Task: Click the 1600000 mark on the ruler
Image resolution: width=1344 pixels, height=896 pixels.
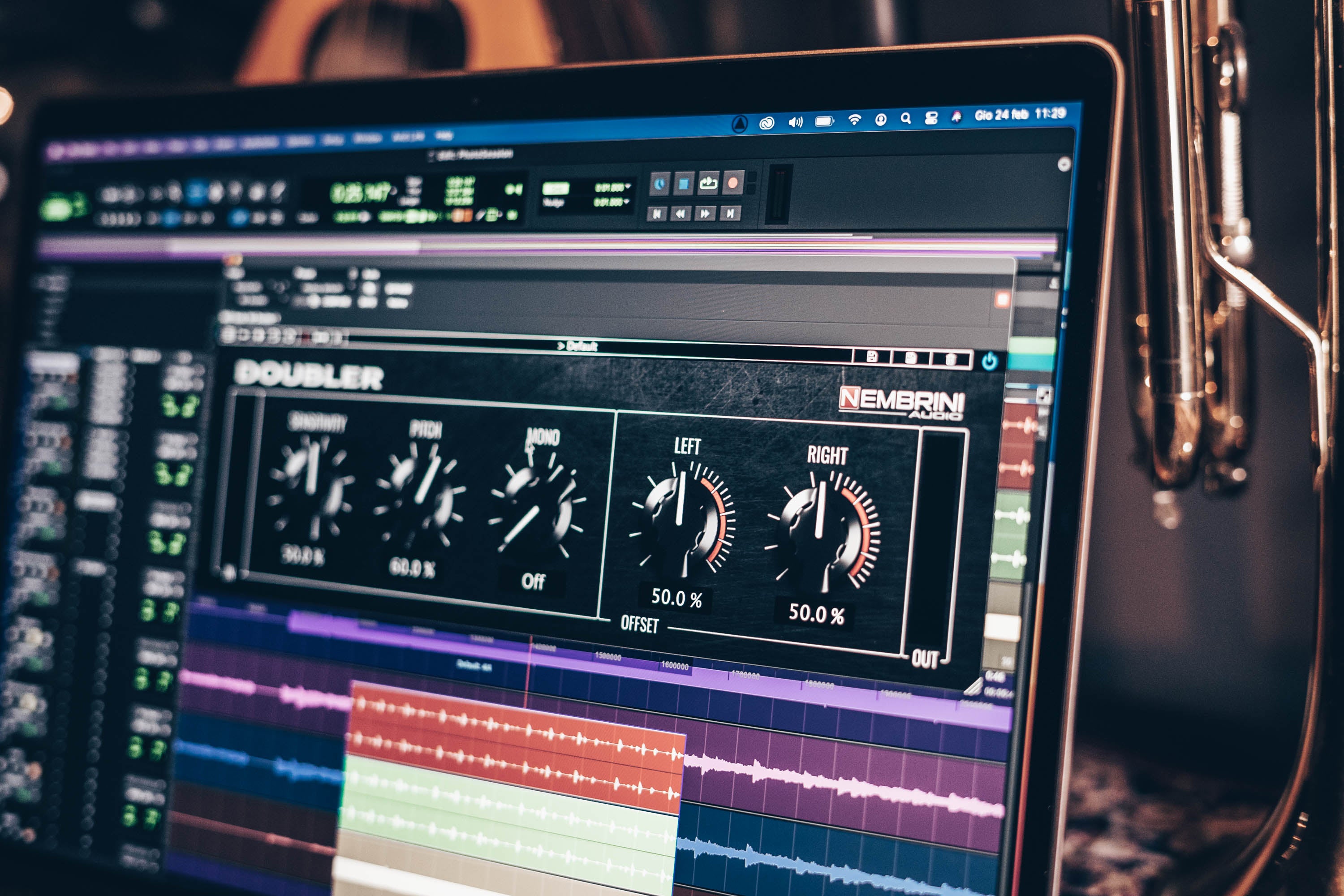Action: [x=674, y=665]
